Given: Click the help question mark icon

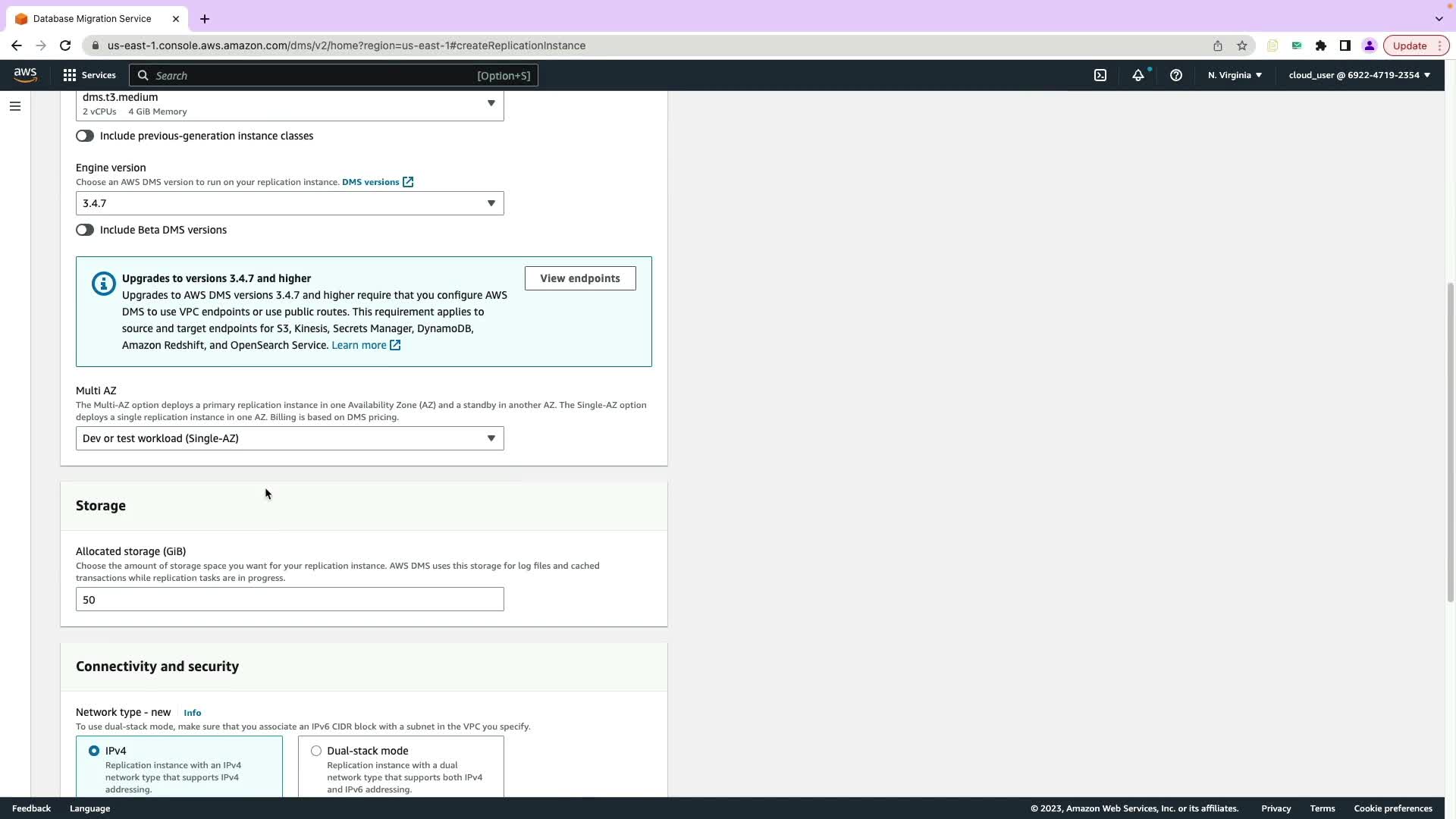Looking at the screenshot, I should [1176, 75].
